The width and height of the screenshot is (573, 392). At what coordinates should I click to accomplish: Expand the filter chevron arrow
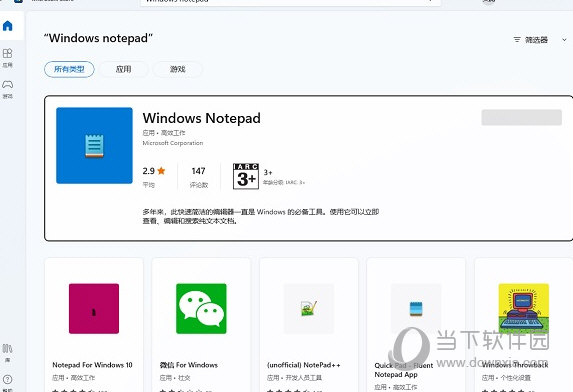click(564, 40)
